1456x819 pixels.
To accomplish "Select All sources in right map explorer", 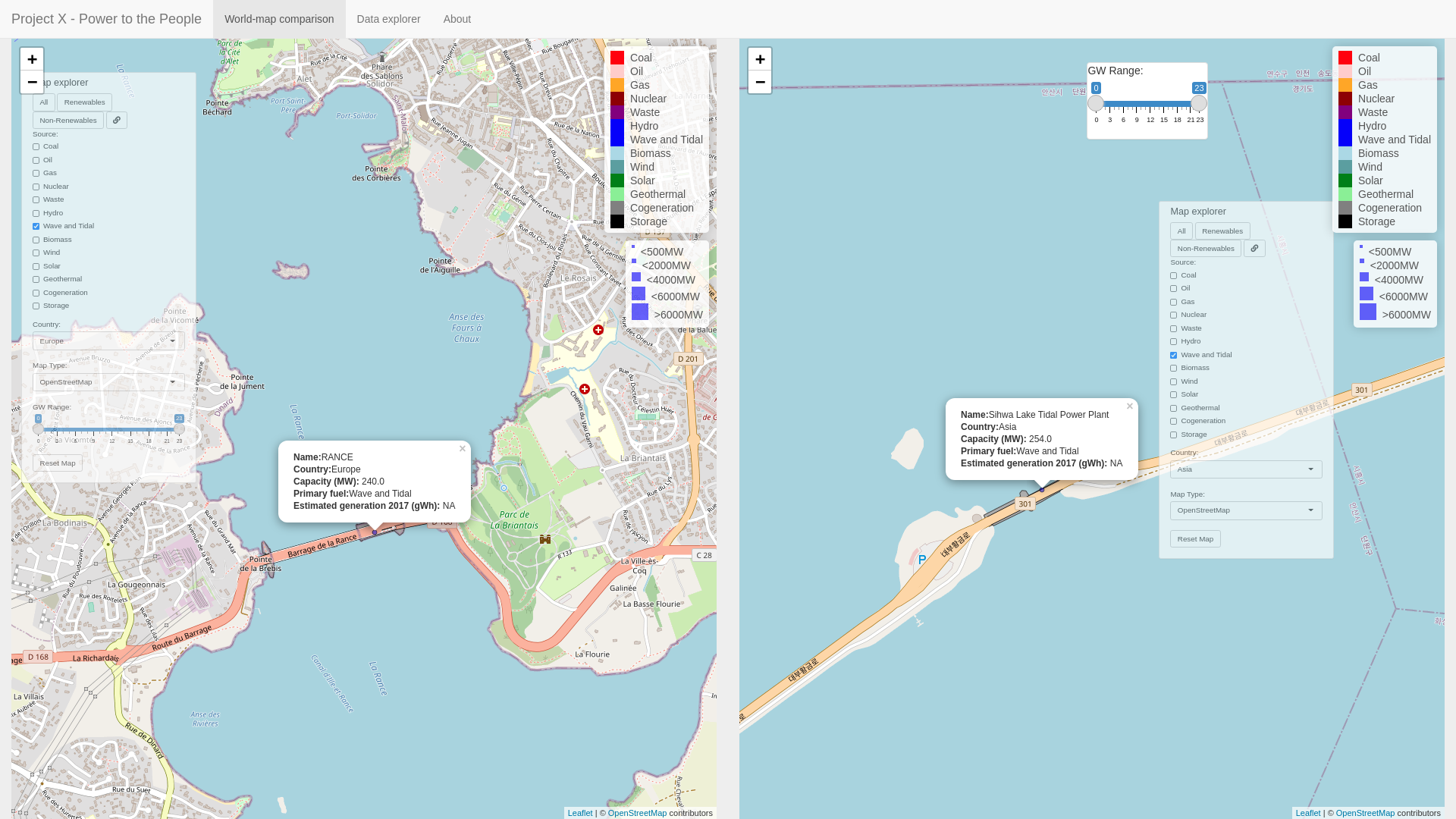I will 1181,231.
